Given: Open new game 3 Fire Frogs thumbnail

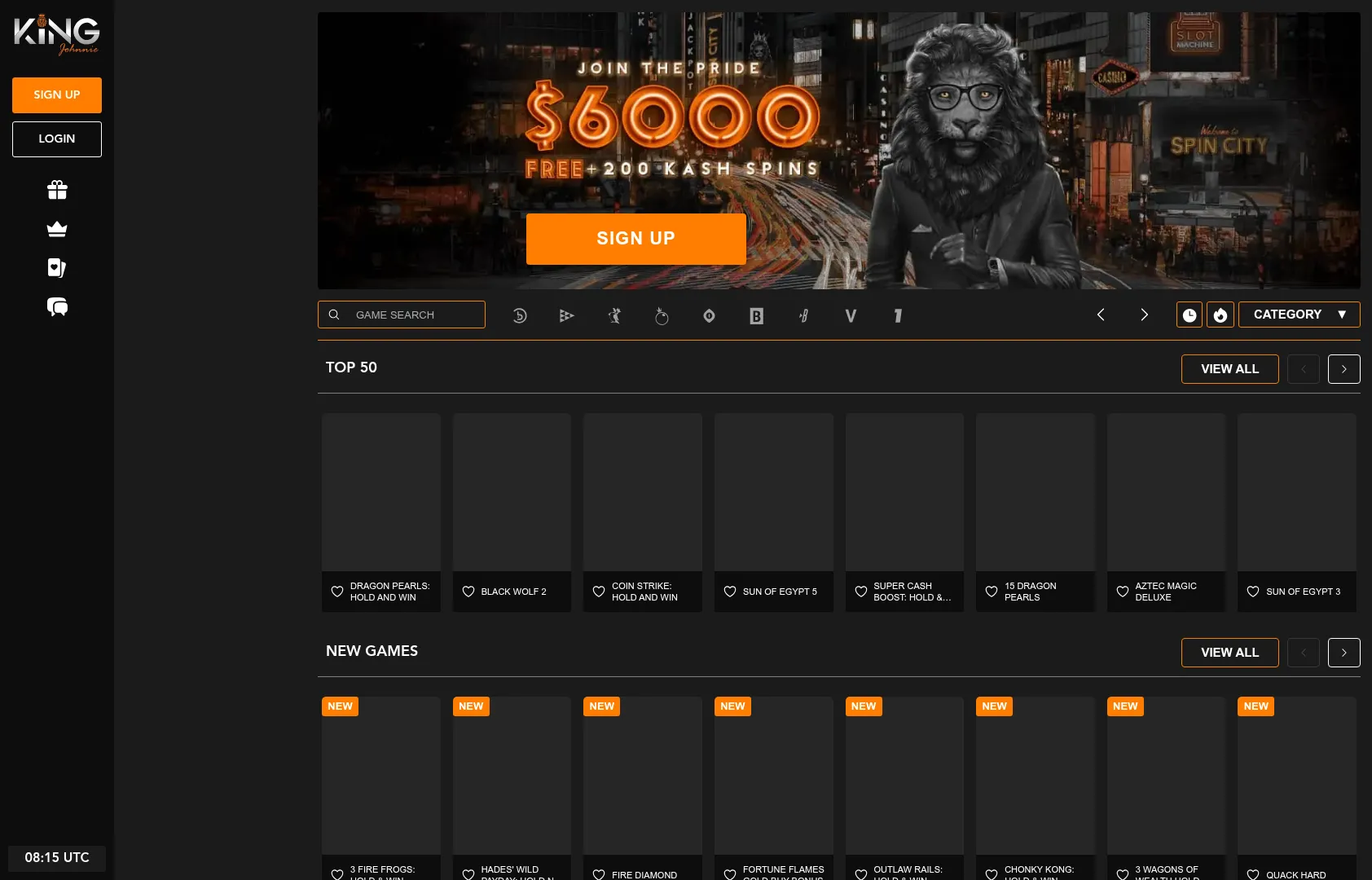Looking at the screenshot, I should click(x=381, y=776).
